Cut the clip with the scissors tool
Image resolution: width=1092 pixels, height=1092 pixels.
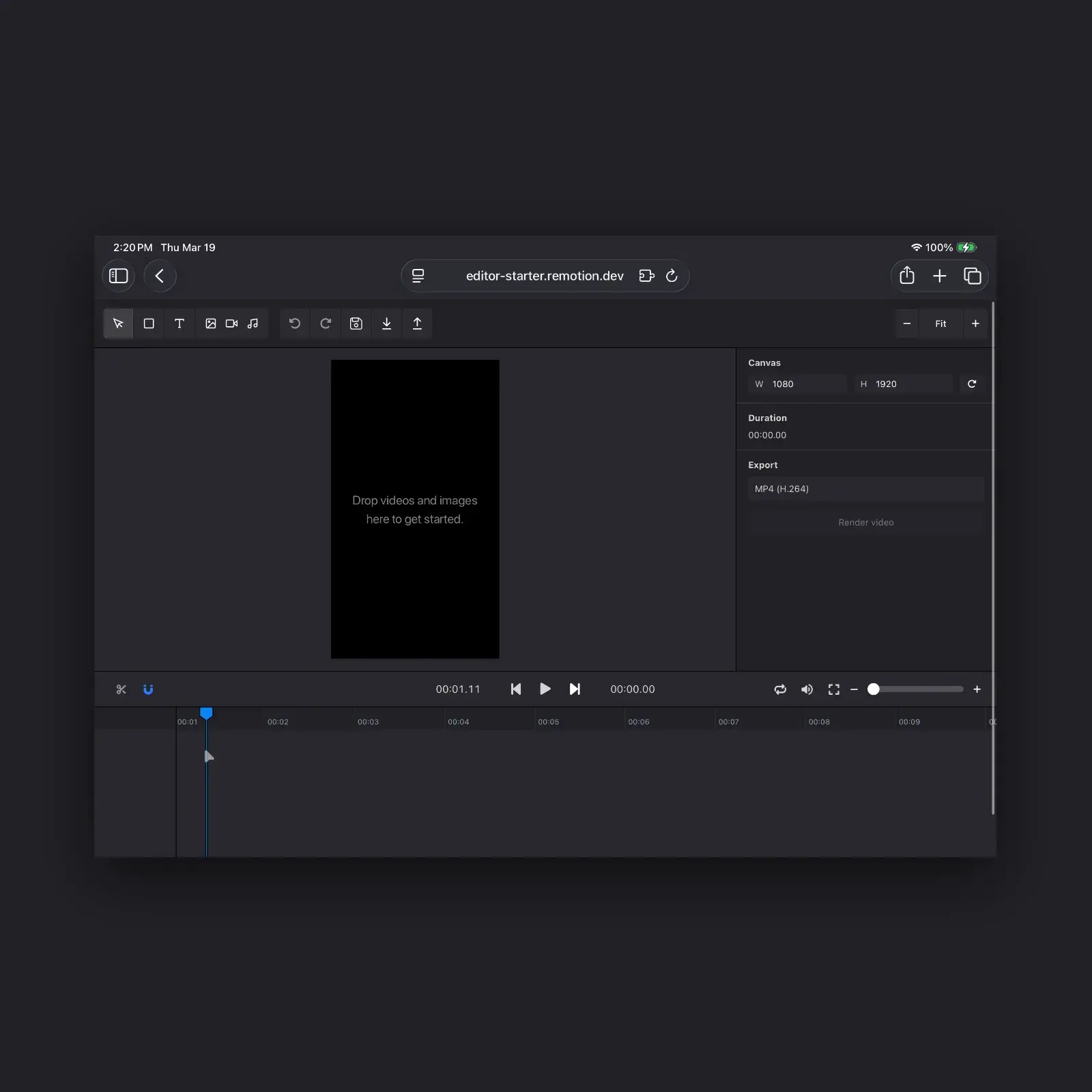(x=121, y=689)
